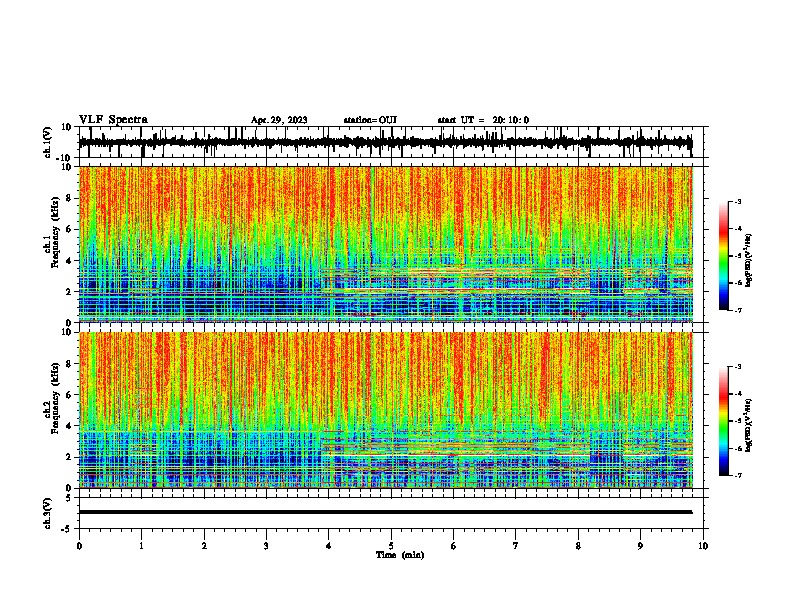
Task: Click time axis tick label "1"
Action: 141,546
